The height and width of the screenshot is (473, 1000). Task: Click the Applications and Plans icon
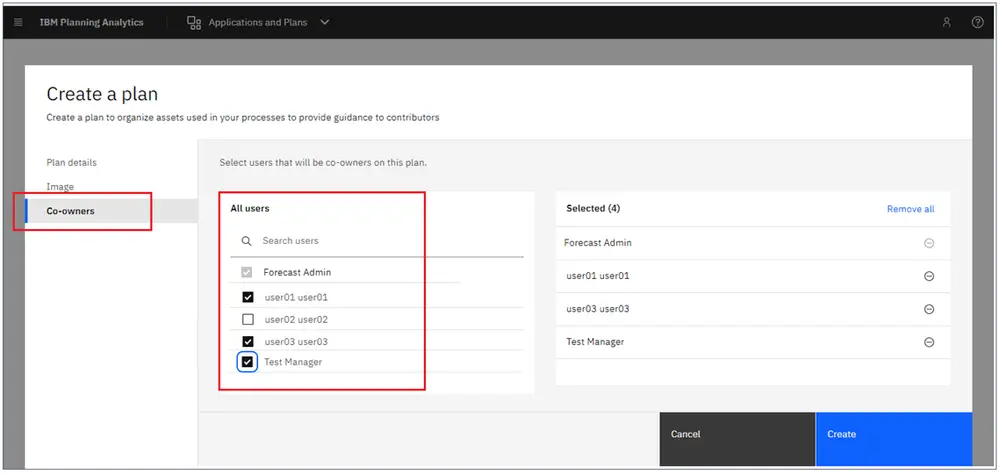(194, 22)
